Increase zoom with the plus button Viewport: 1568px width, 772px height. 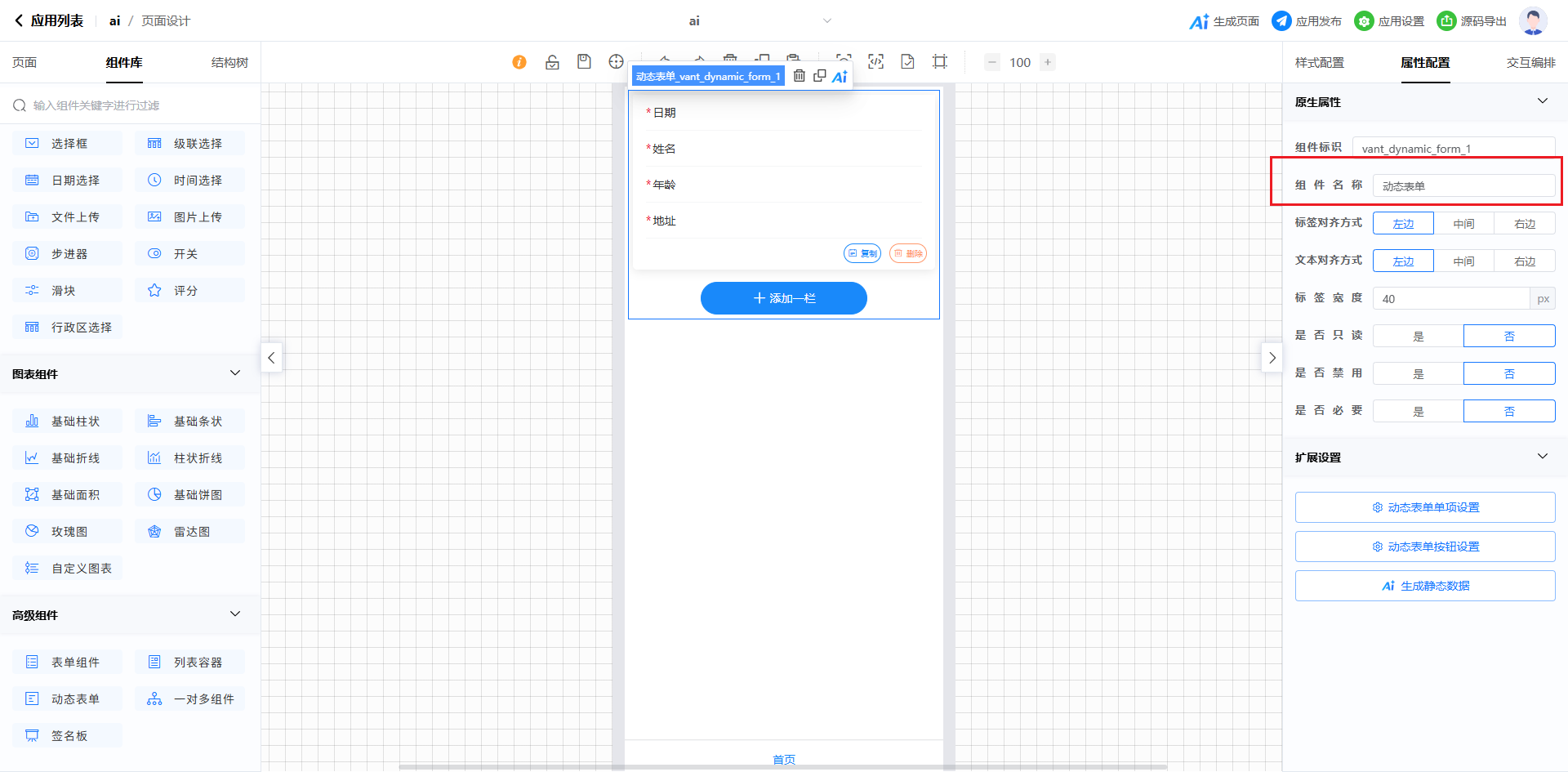(1048, 62)
